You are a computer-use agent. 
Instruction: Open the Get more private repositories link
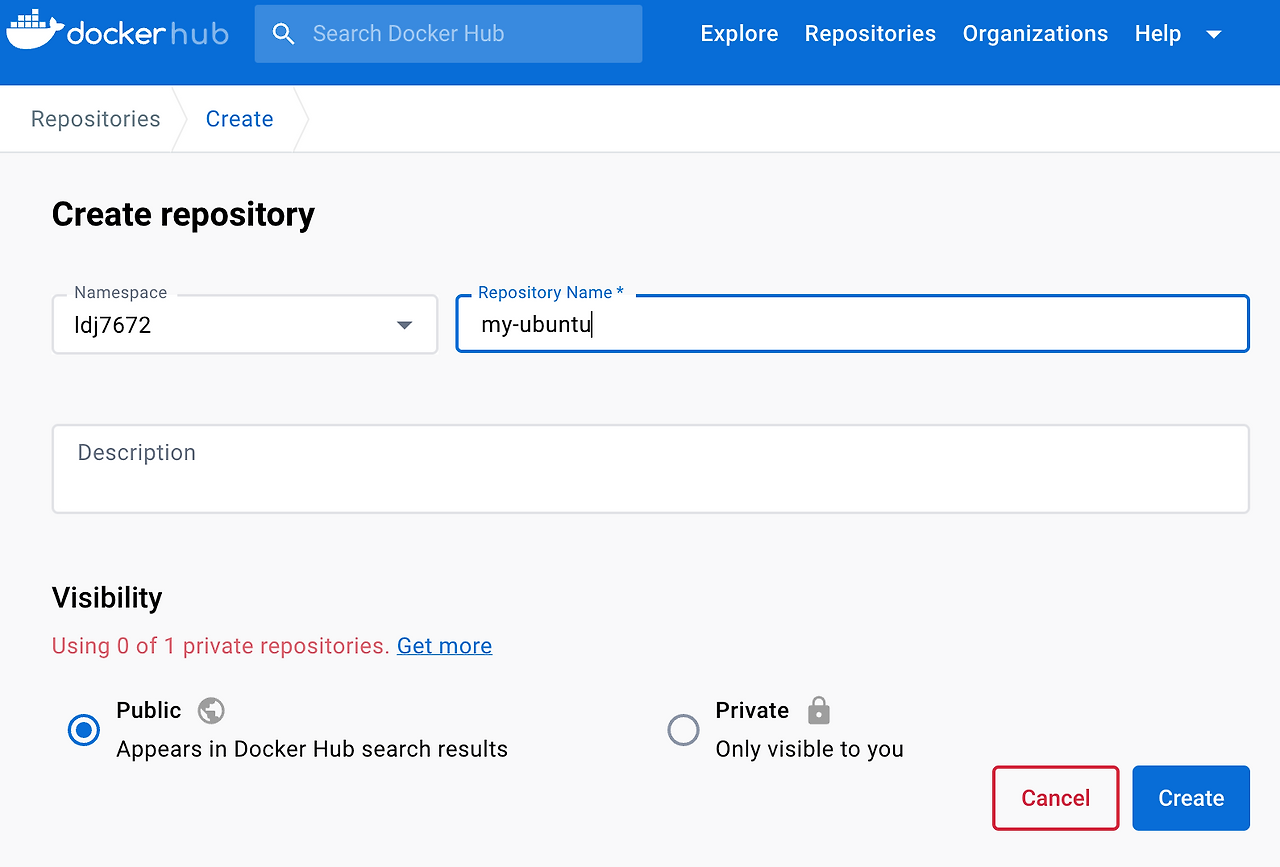pos(444,645)
